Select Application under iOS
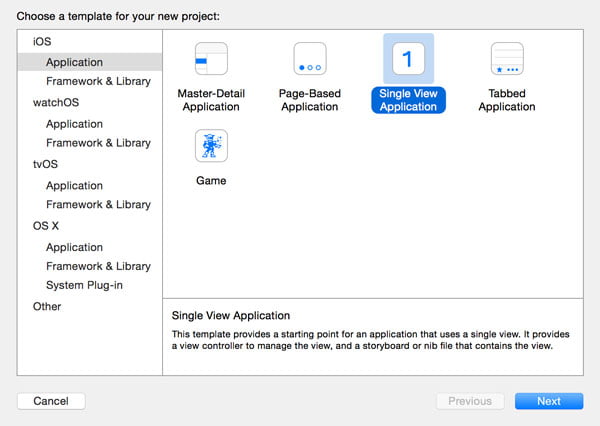 click(x=74, y=62)
